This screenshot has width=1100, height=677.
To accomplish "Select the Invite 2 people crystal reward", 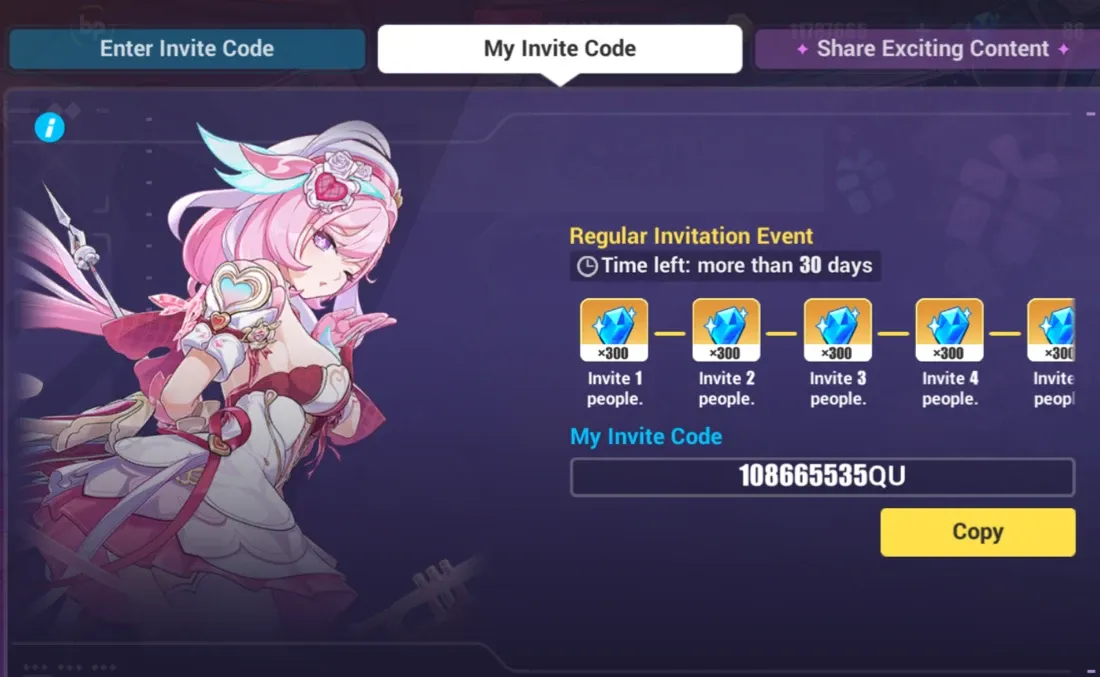I will [725, 330].
